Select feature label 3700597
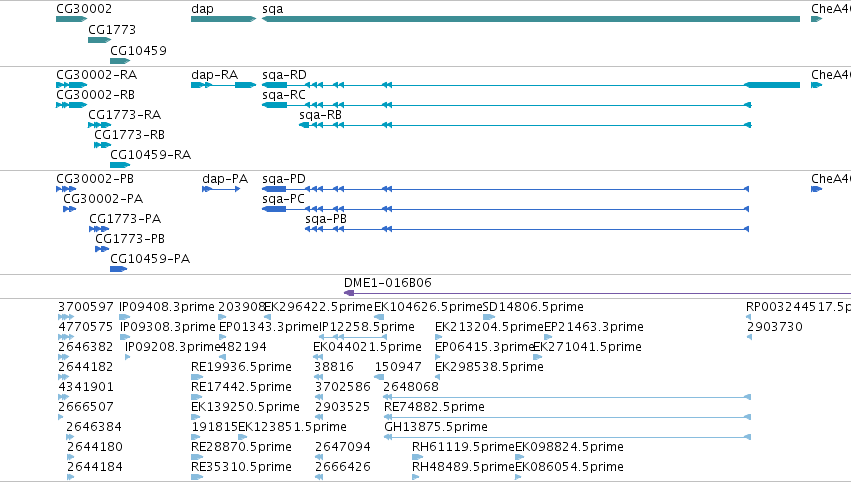The width and height of the screenshot is (851, 482). coord(86,307)
